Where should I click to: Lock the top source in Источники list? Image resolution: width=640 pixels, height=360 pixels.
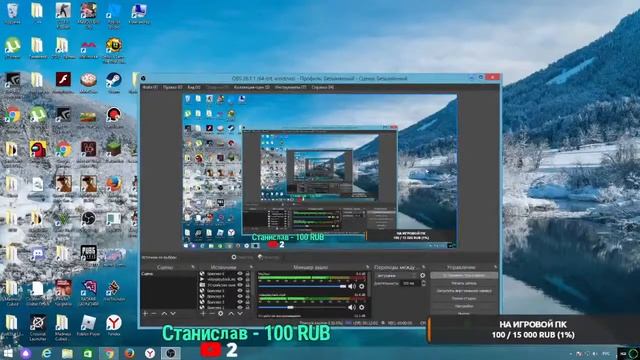[x=247, y=274]
